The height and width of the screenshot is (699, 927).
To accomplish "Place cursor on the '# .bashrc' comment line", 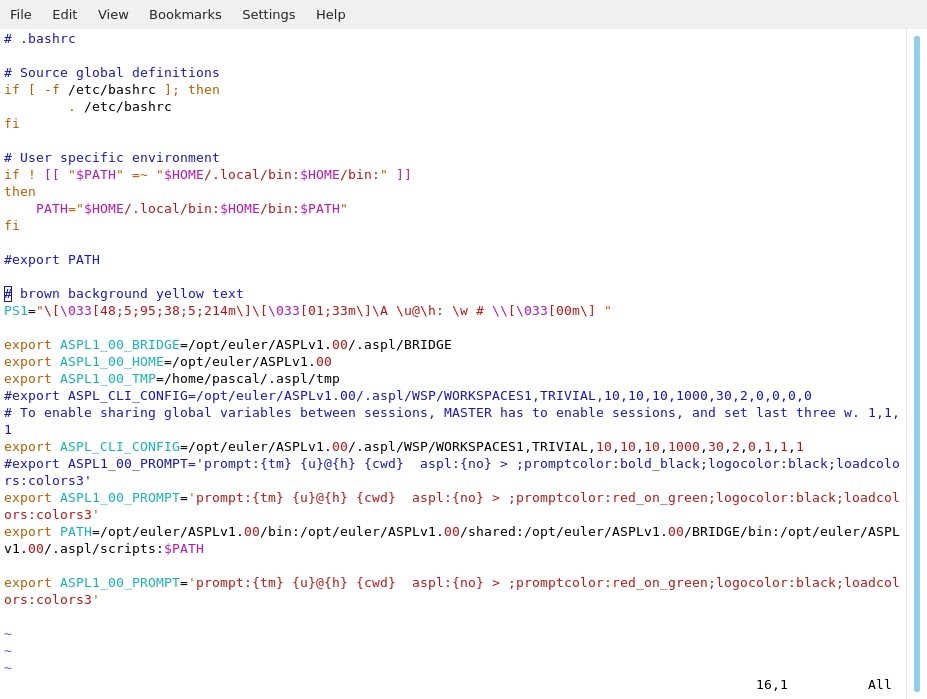I will 40,39.
